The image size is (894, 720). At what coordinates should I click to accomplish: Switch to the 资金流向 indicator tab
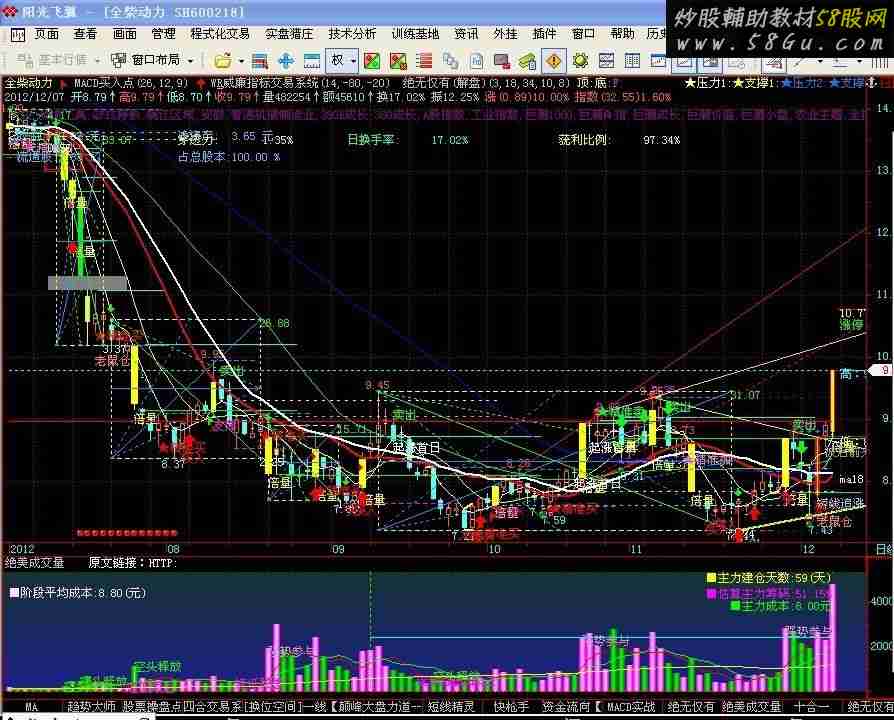click(566, 707)
